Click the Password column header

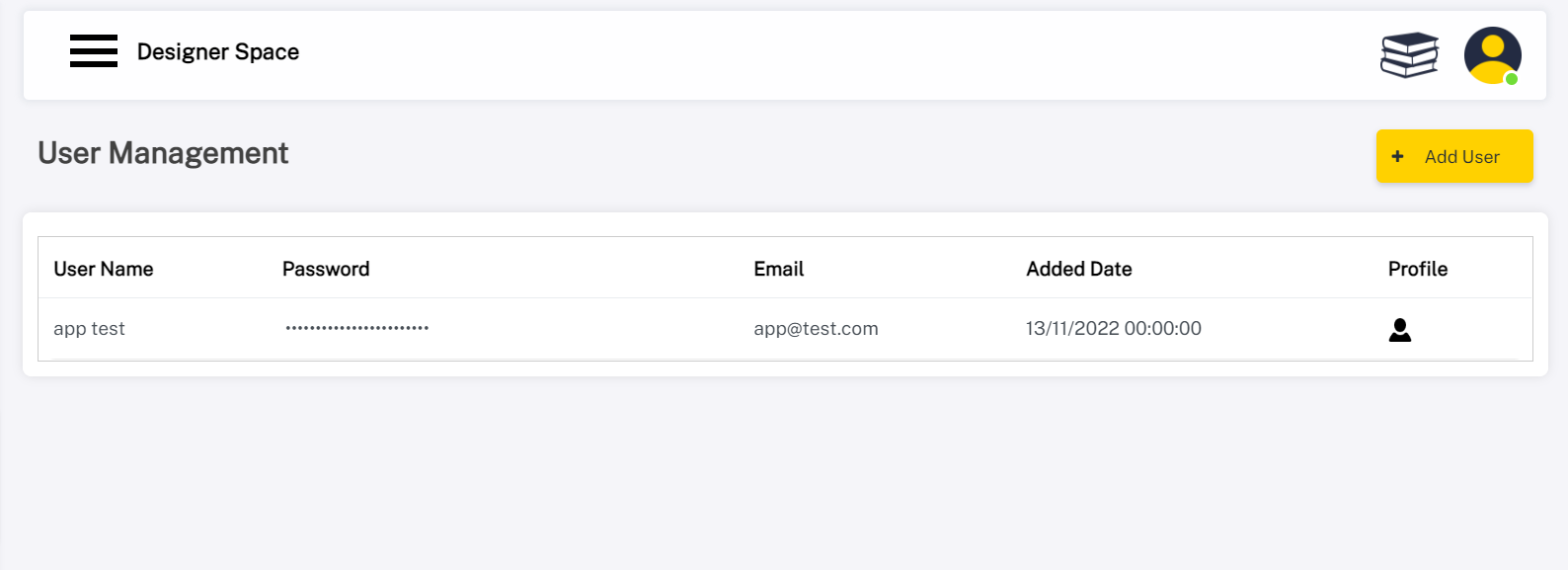coord(326,269)
